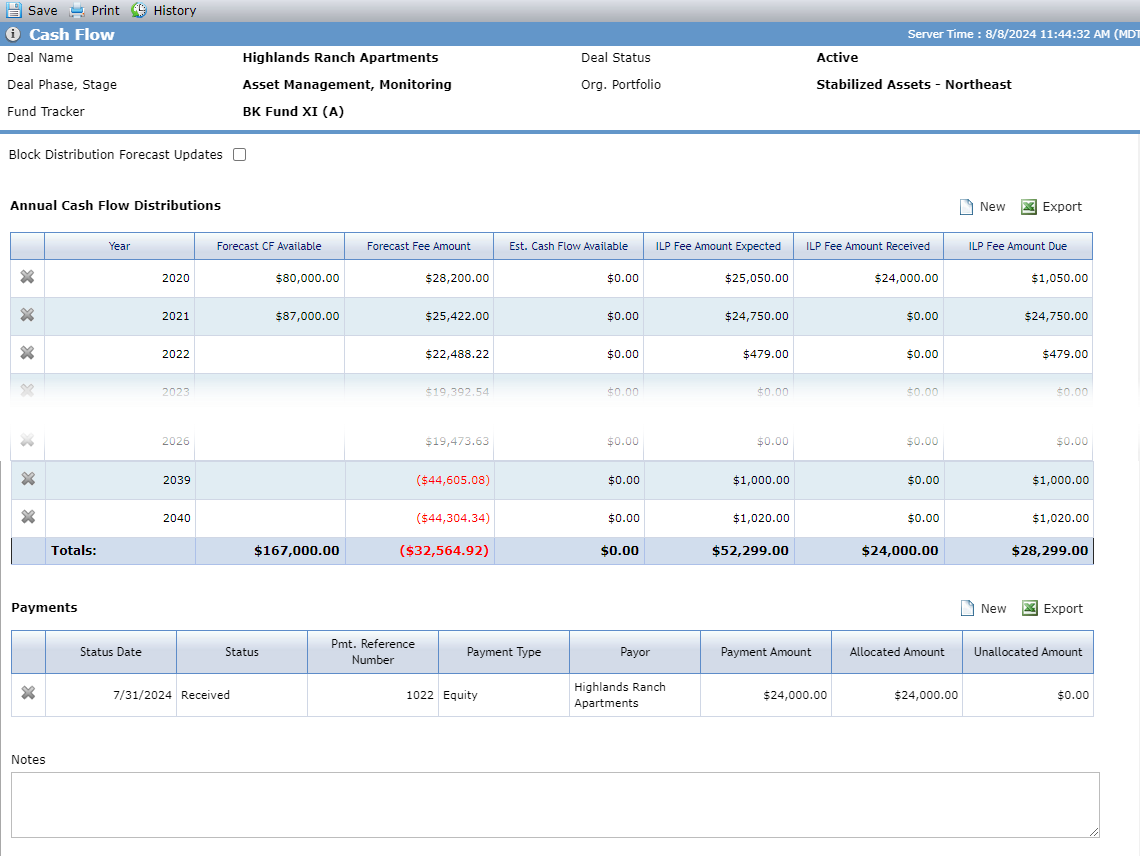Select the $25,422.00 forecast fee cell
The height and width of the screenshot is (856, 1140).
419,316
